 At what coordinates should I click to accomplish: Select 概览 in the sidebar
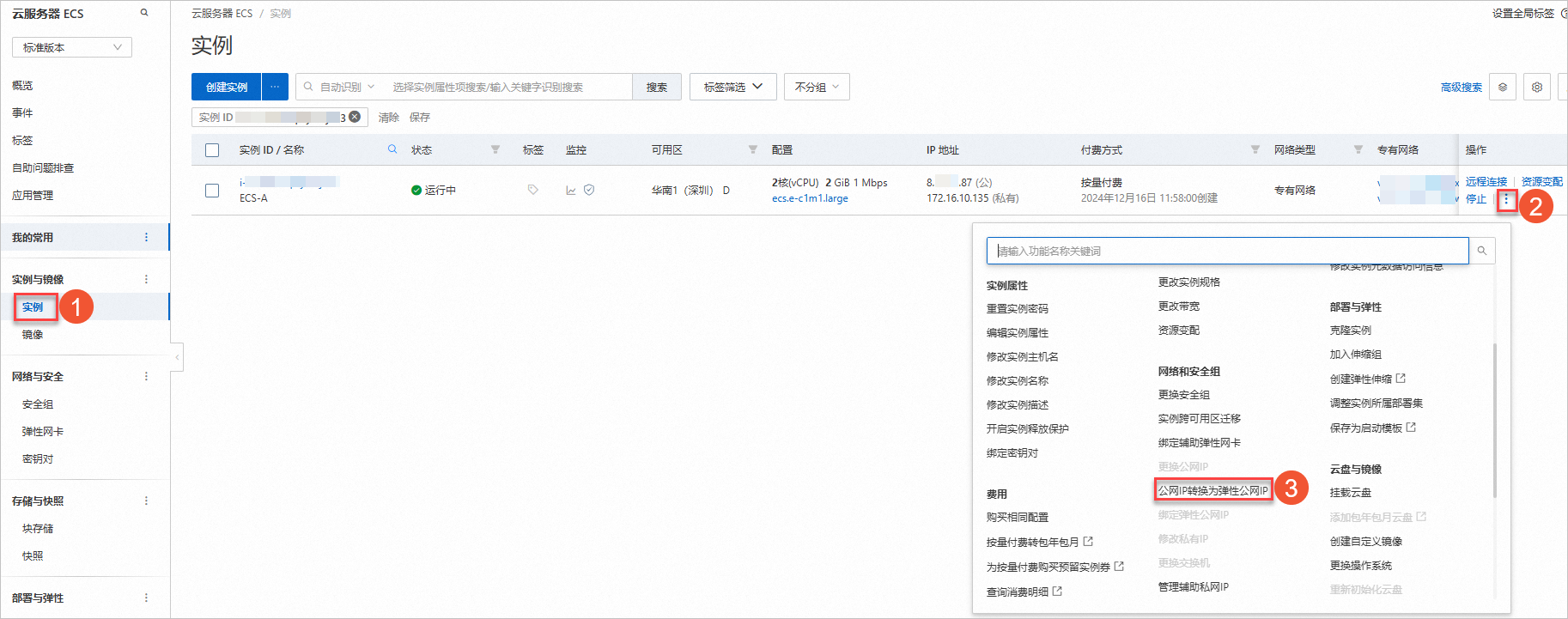pyautogui.click(x=22, y=85)
